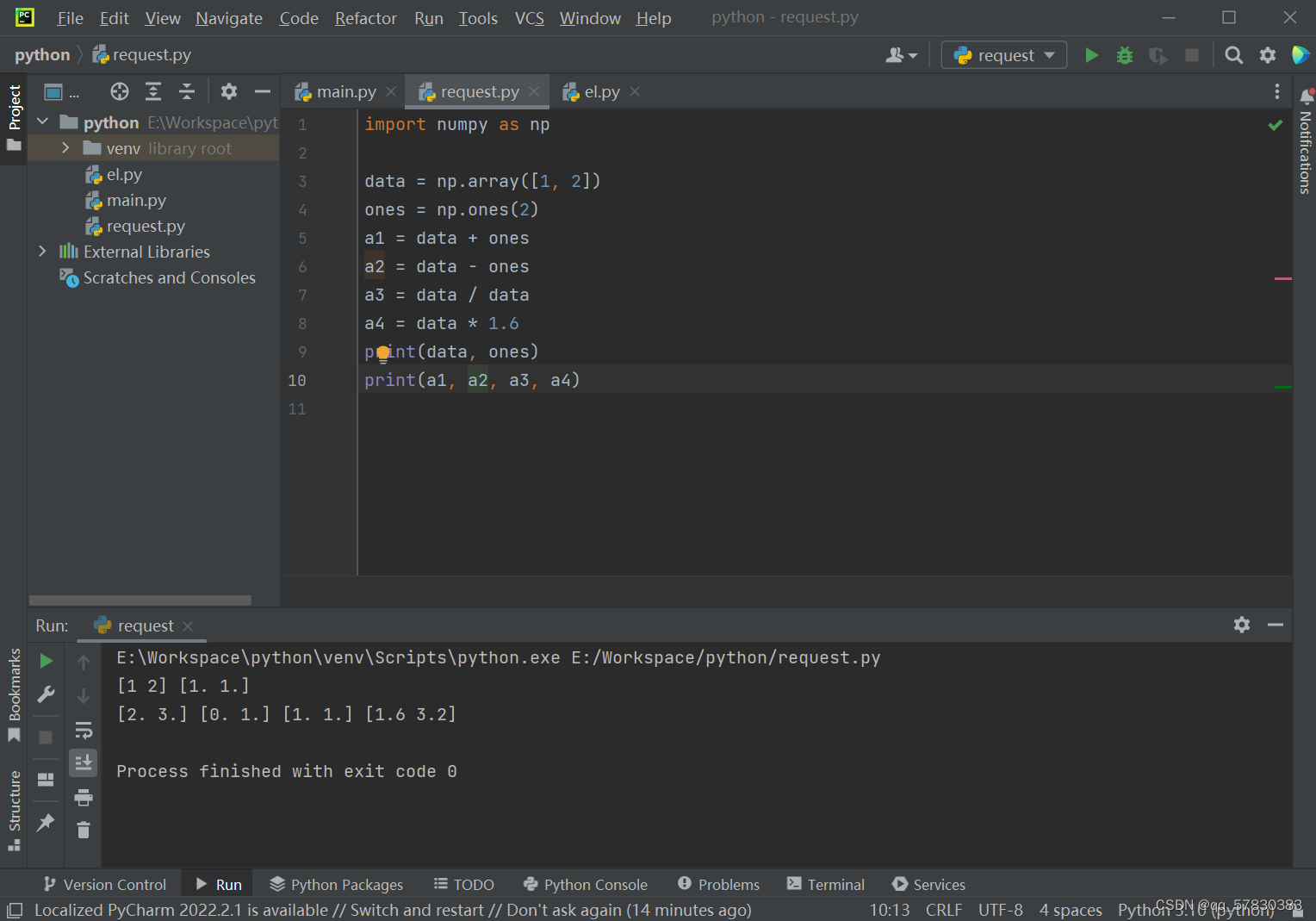Toggle the Project side tool window

[14, 117]
